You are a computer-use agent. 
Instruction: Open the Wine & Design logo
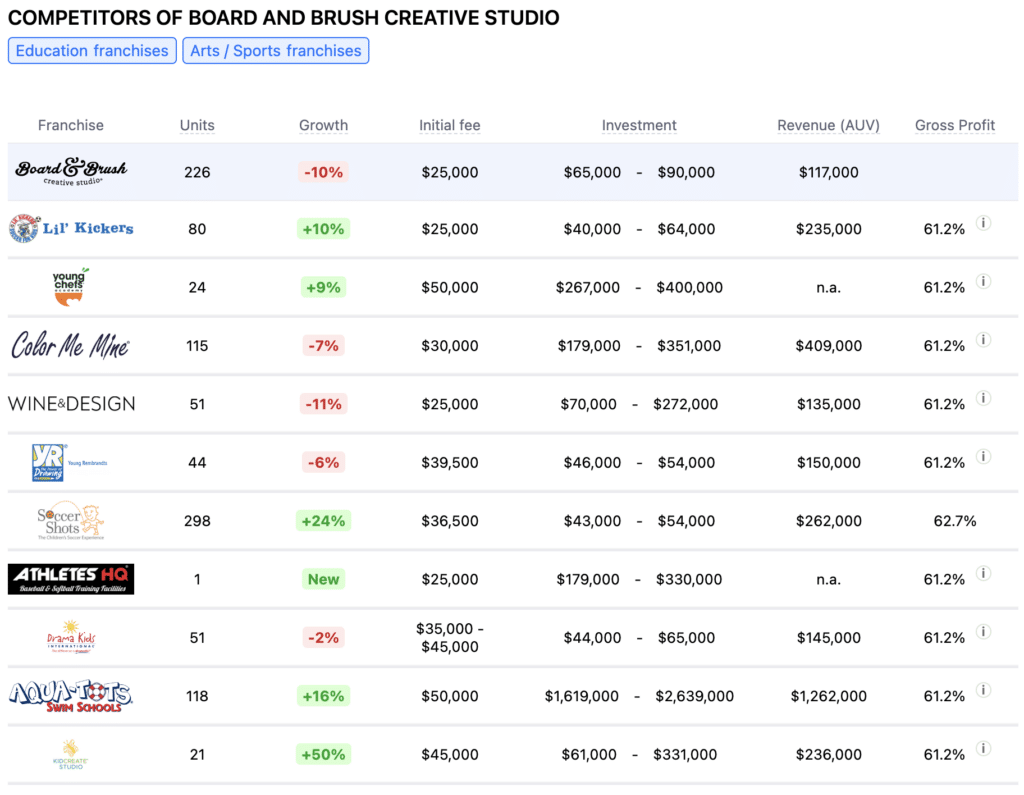pos(71,404)
